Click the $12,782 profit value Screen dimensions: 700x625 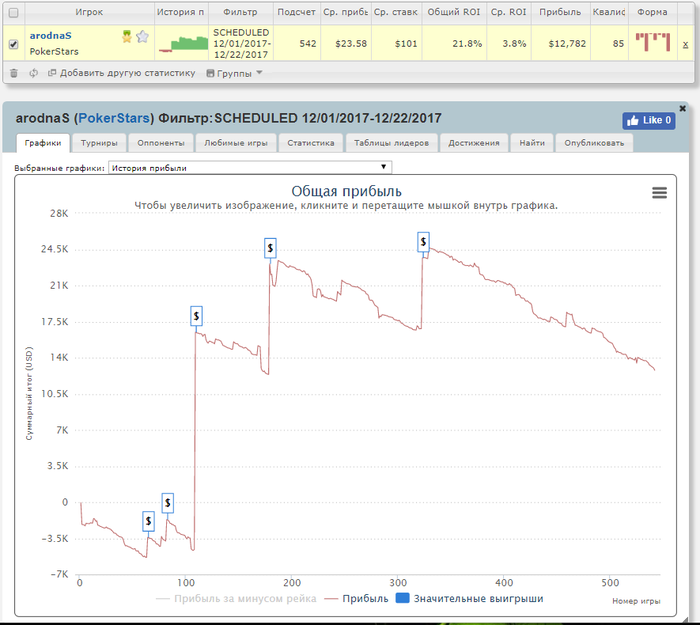coord(567,44)
